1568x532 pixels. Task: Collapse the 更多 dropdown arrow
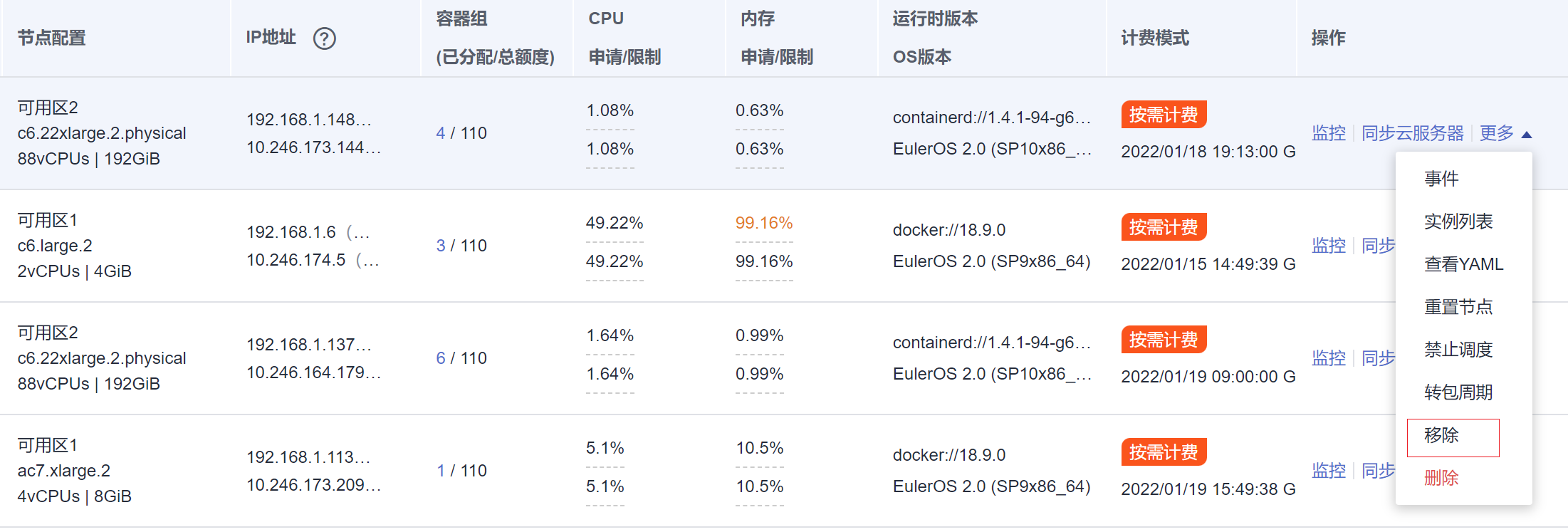[1526, 134]
